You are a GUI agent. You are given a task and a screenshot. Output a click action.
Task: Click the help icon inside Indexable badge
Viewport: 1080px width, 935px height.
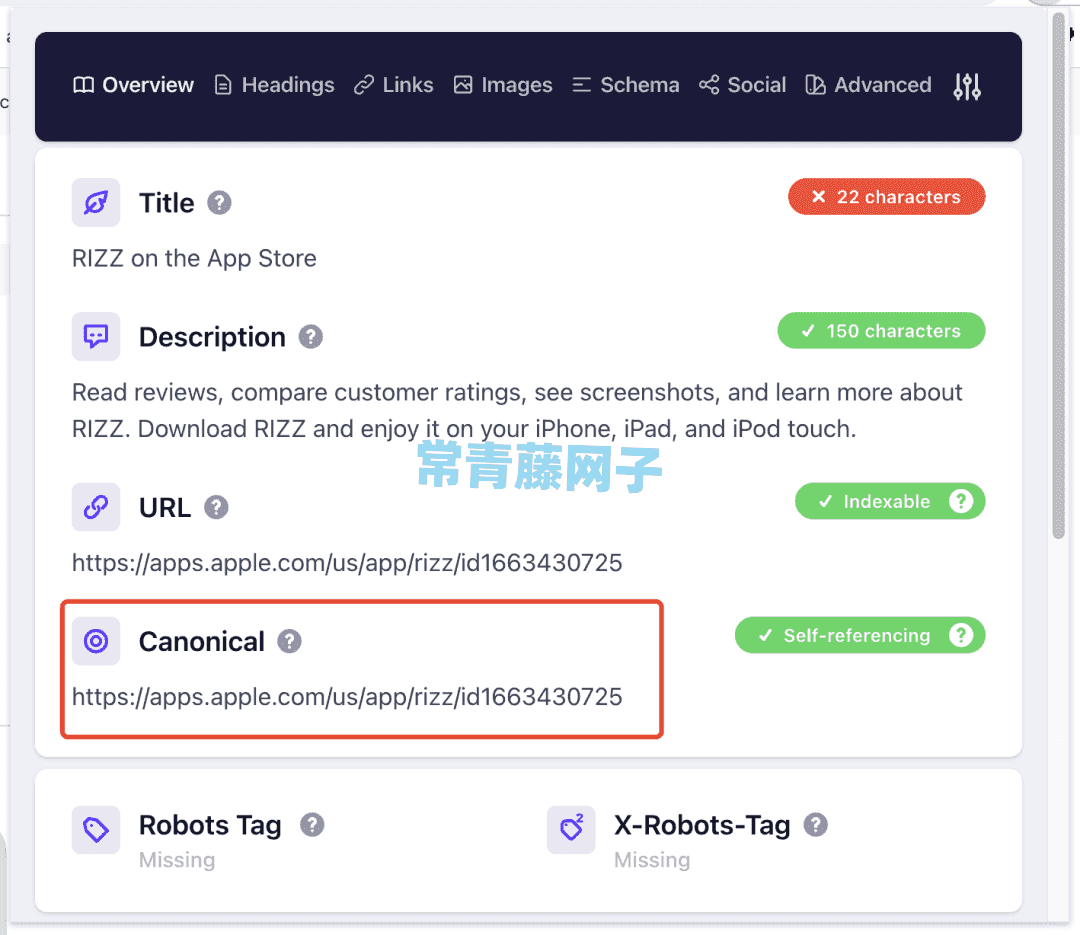point(961,501)
